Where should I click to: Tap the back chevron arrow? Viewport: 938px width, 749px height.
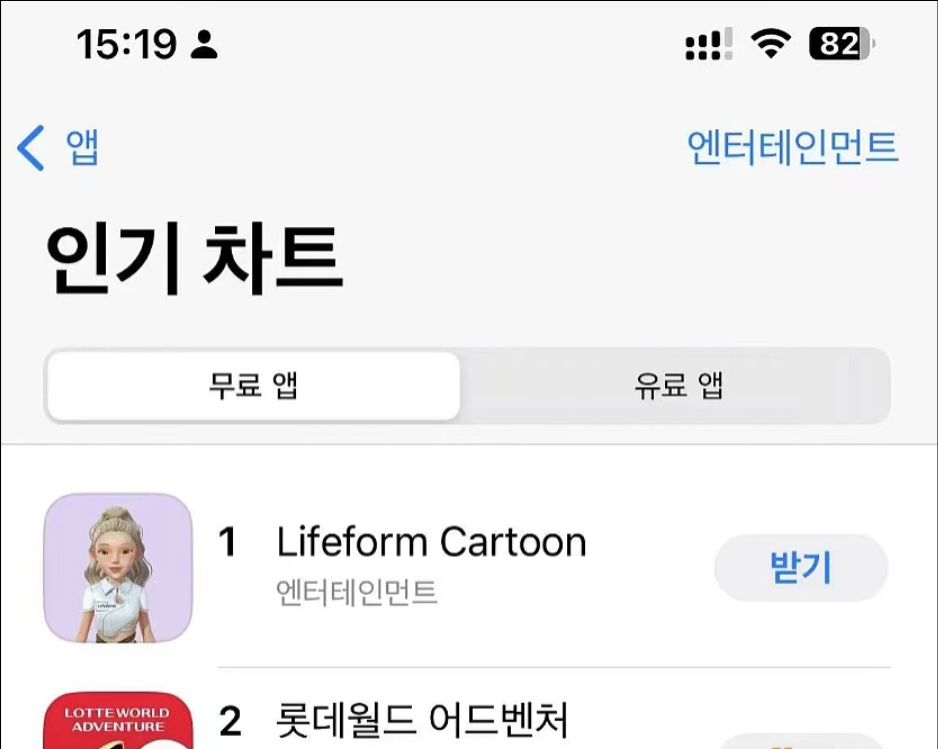click(31, 148)
